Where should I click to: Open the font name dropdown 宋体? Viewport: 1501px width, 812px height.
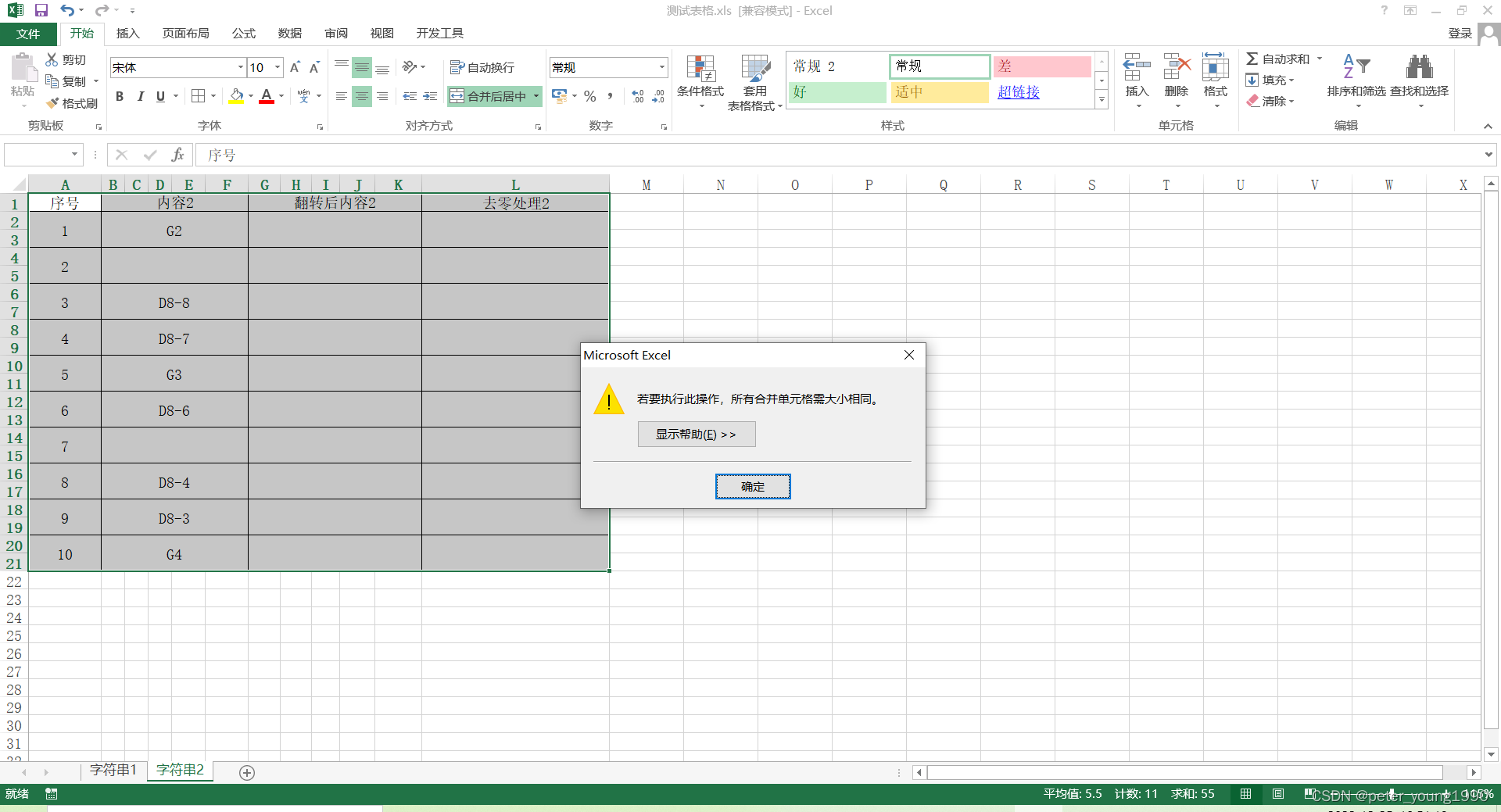tap(240, 67)
